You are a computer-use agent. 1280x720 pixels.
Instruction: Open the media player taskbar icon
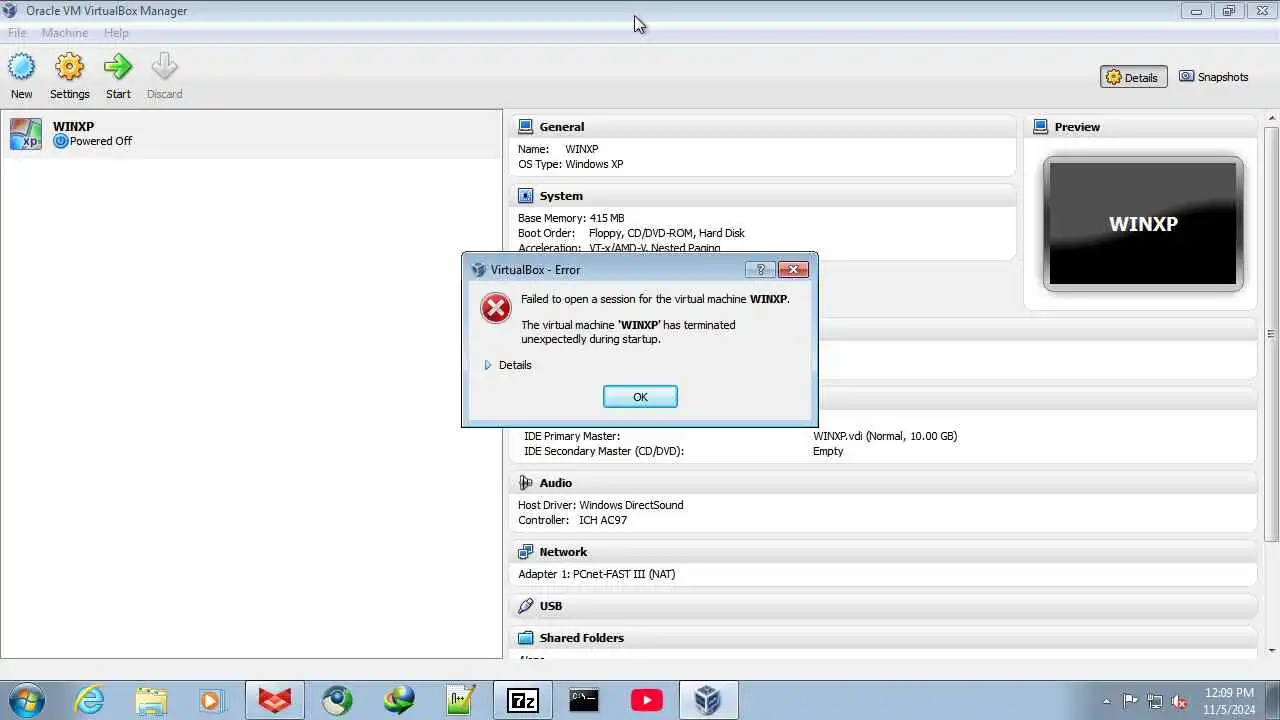212,700
